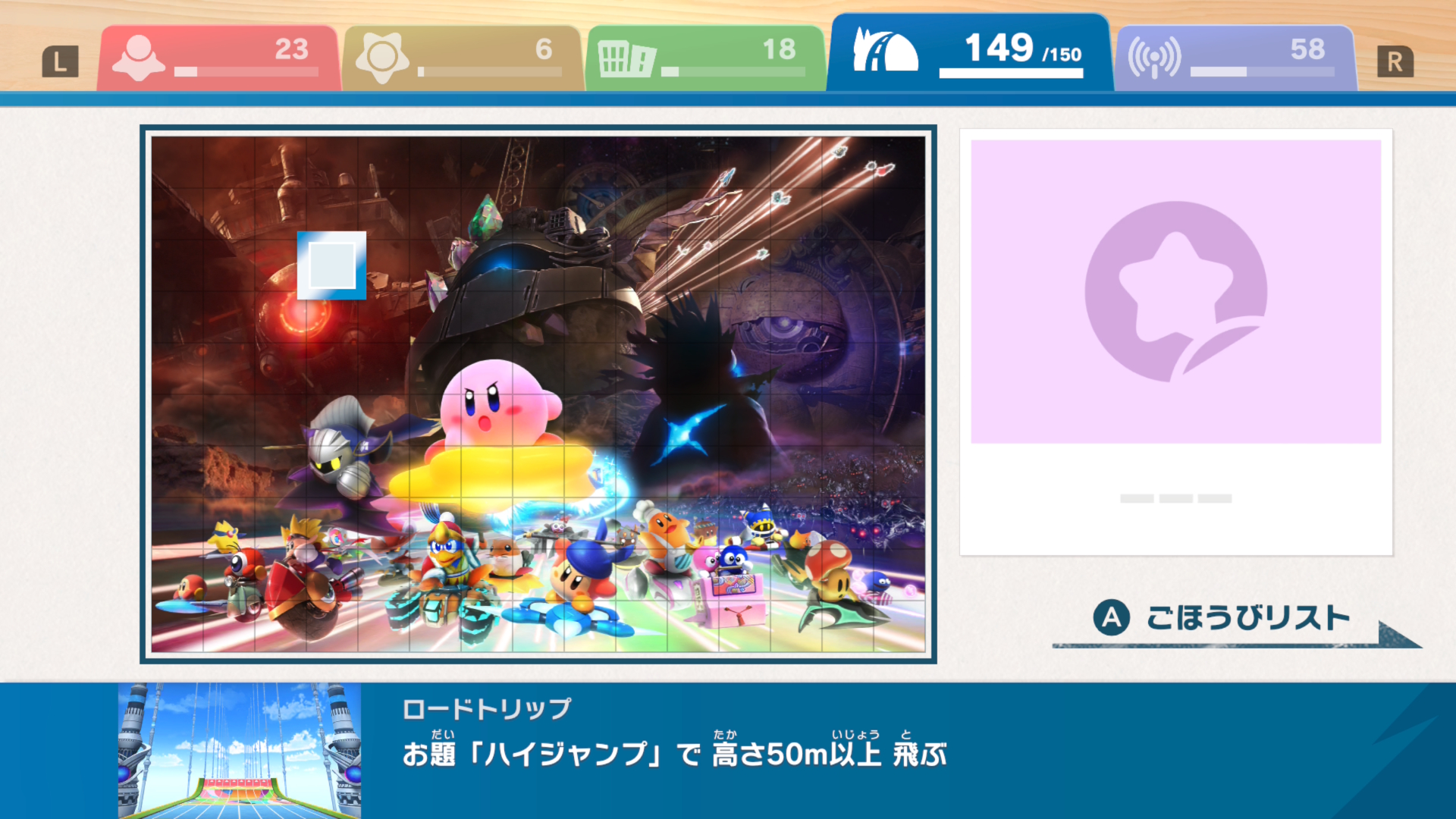
Task: Select the highlighted unfilled checklist square
Action: 331,265
